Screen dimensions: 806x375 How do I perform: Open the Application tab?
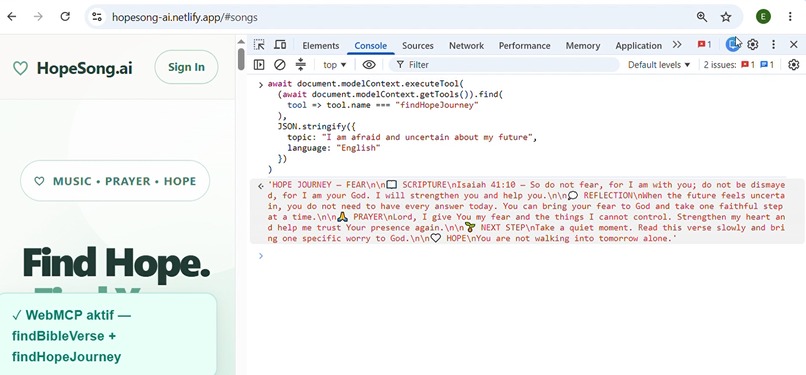click(x=638, y=46)
